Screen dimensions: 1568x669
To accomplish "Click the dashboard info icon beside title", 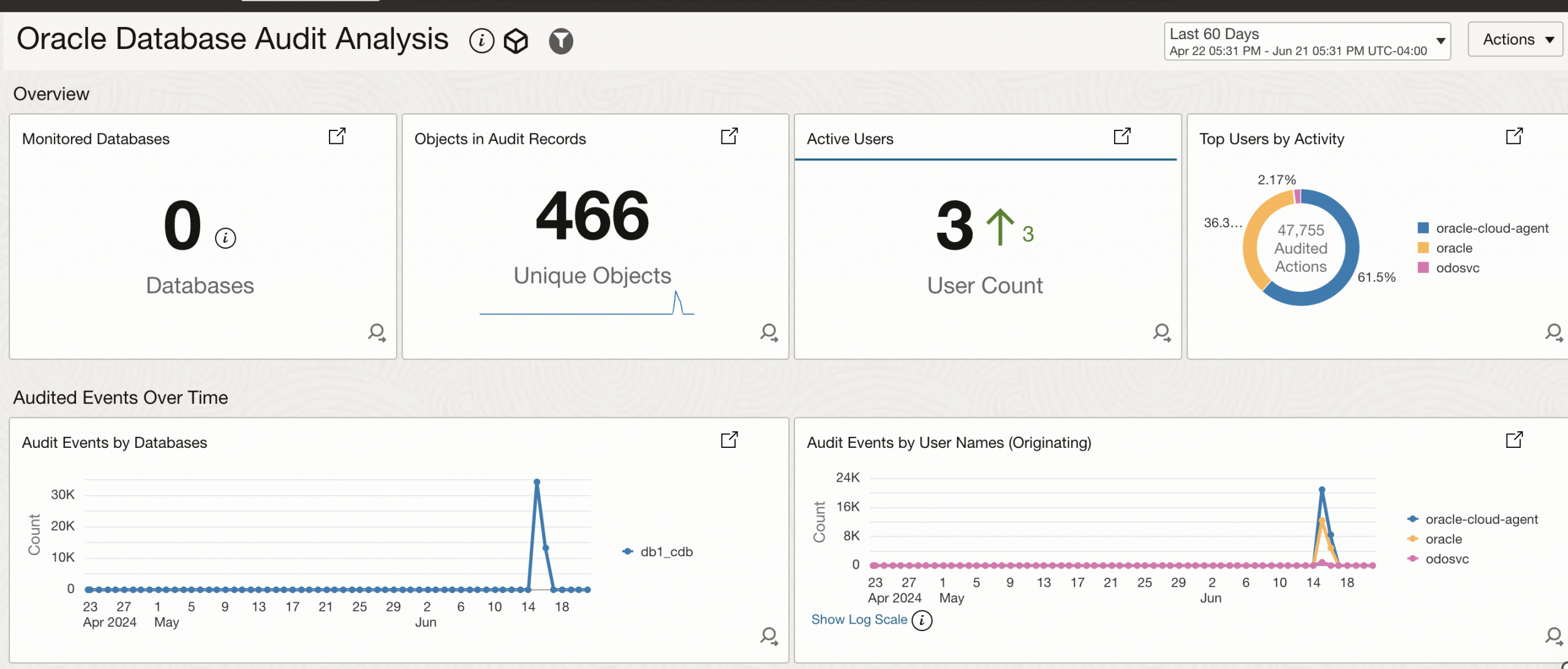I will coord(481,41).
